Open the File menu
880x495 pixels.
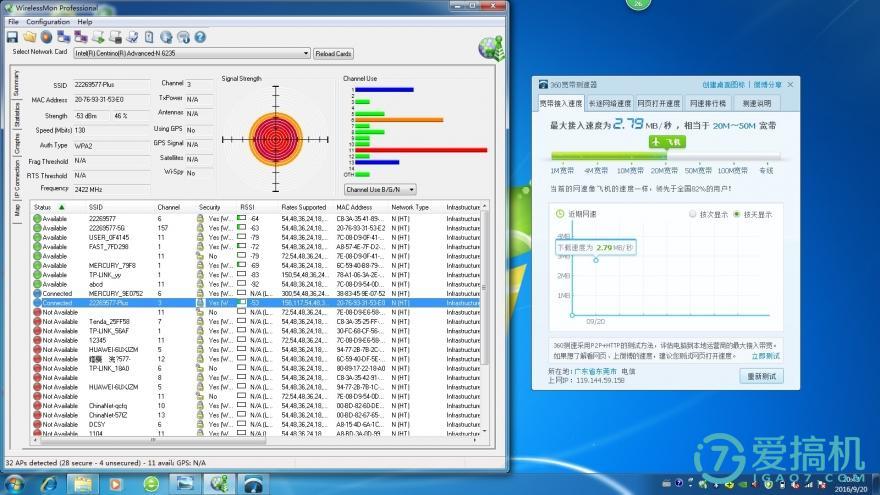click(x=13, y=21)
